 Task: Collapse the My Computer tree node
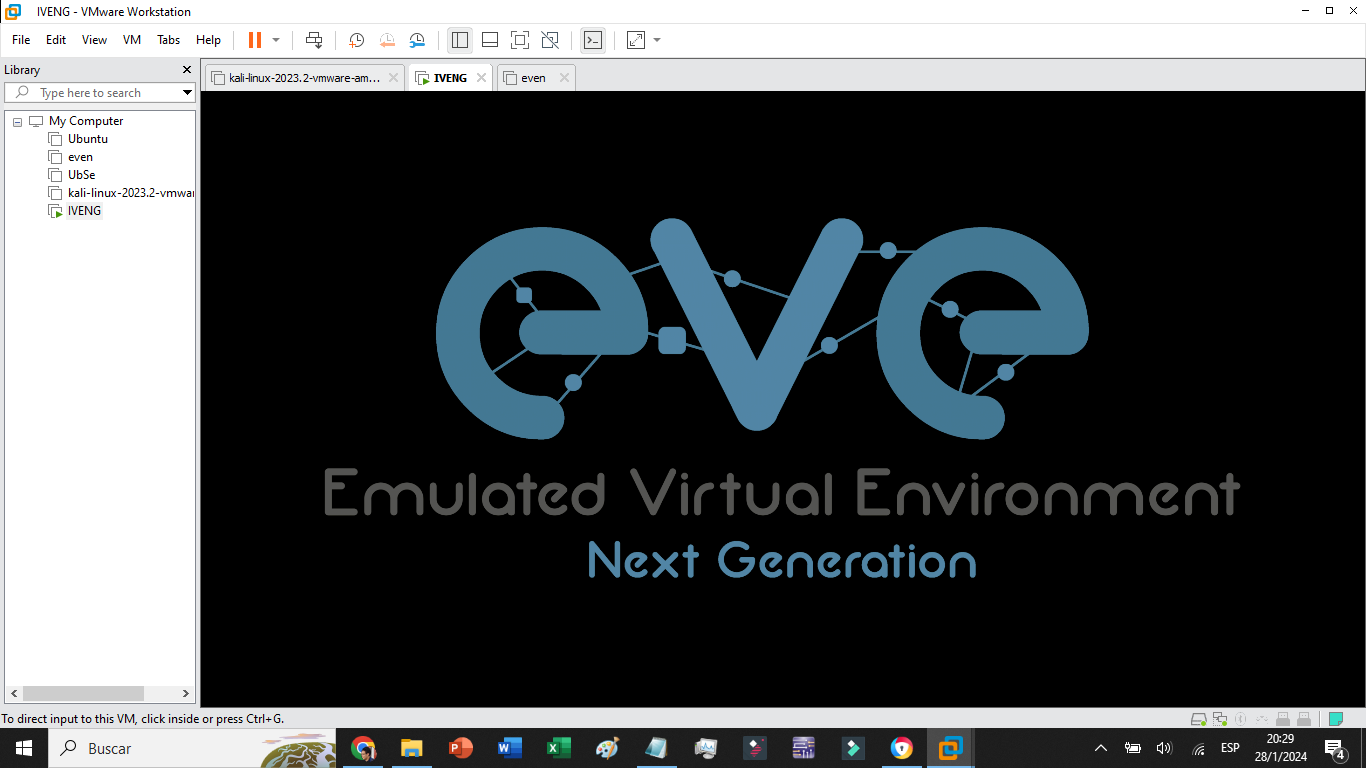coord(17,121)
